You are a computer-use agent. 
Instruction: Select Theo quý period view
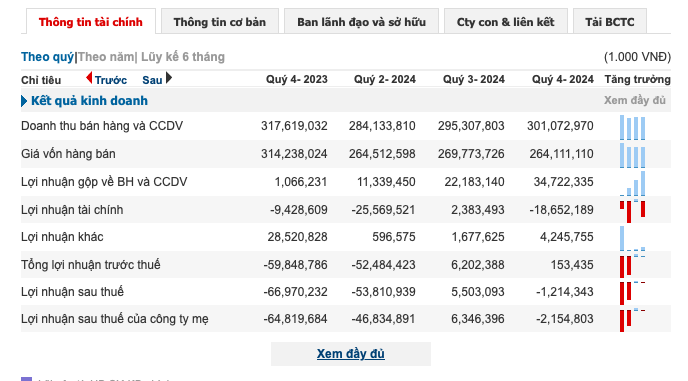[x=47, y=57]
